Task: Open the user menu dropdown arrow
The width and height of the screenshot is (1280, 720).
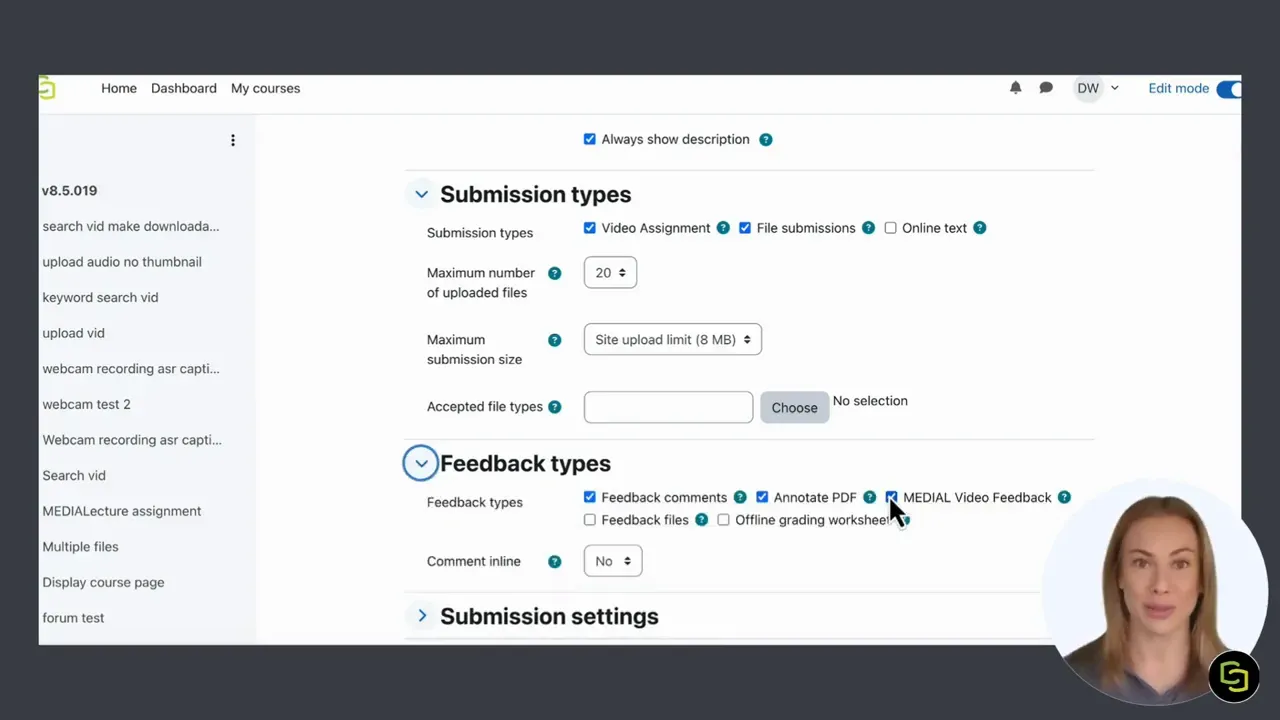Action: pos(1115,88)
